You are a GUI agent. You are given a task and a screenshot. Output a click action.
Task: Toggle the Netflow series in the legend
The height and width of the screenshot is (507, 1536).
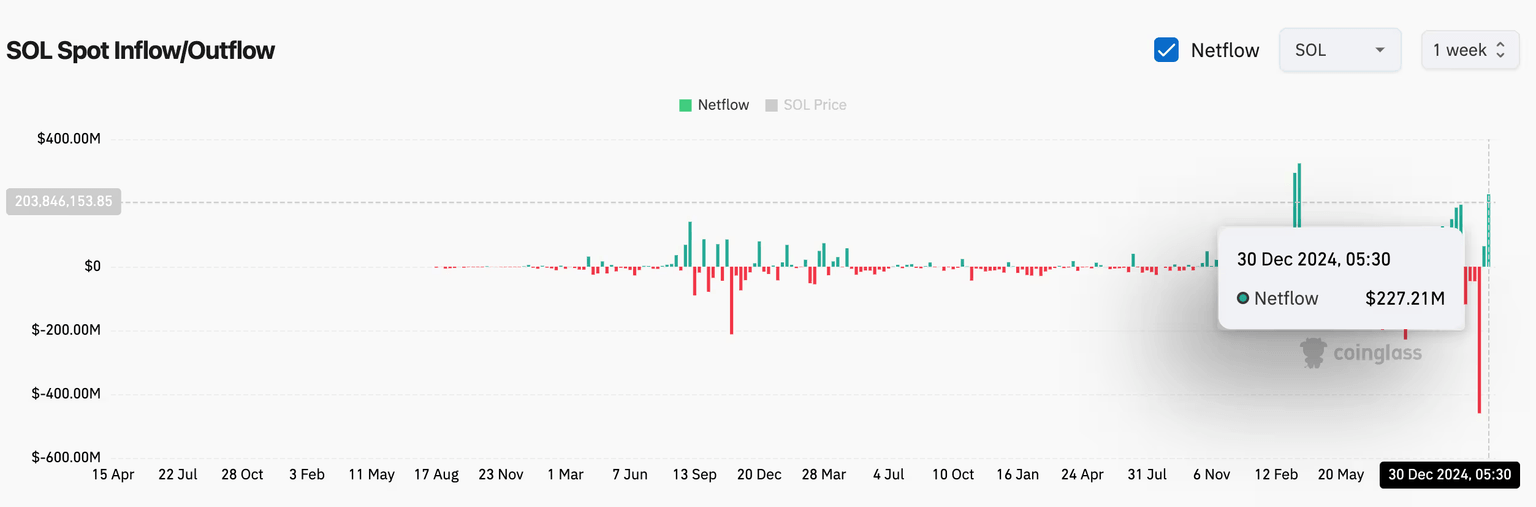[722, 105]
